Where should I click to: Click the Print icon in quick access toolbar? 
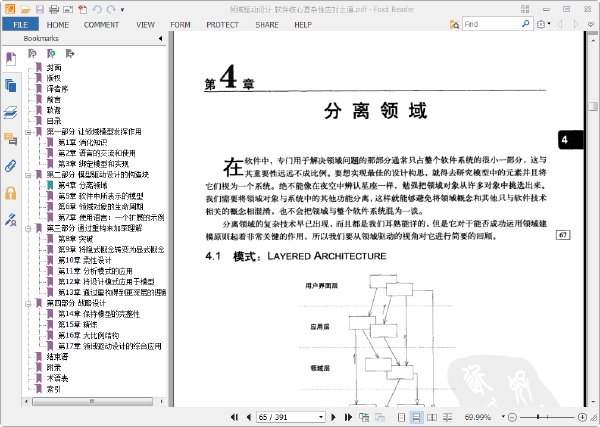(54, 9)
